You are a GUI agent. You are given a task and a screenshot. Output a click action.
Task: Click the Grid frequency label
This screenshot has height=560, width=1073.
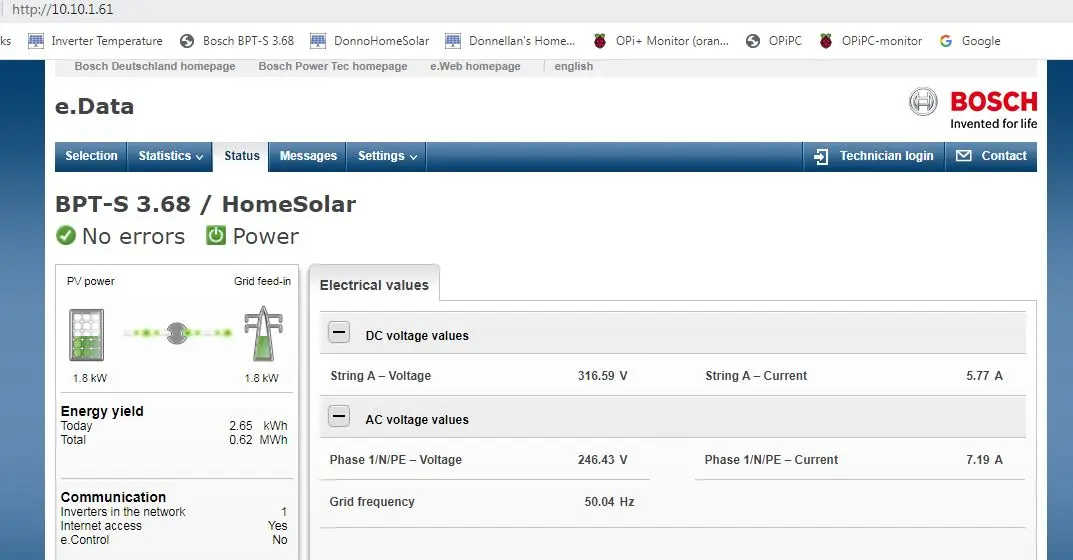tap(372, 502)
